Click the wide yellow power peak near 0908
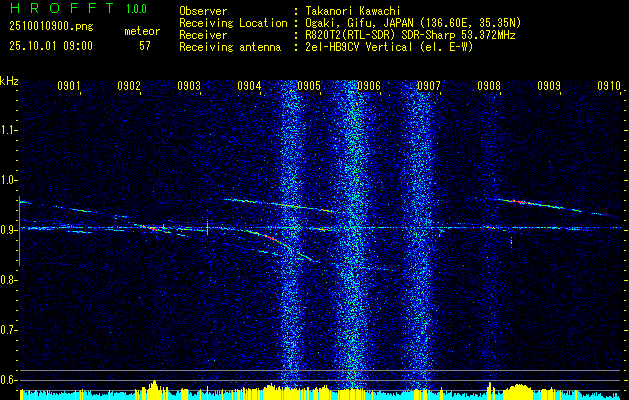This screenshot has height=400, width=629. [x=519, y=392]
